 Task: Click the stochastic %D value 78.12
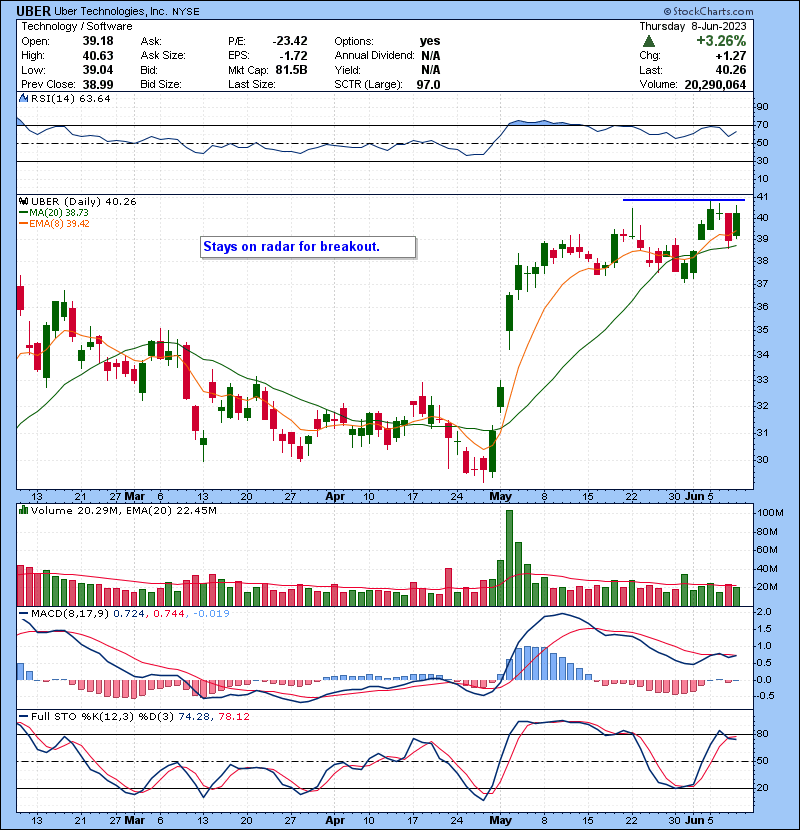(x=233, y=717)
